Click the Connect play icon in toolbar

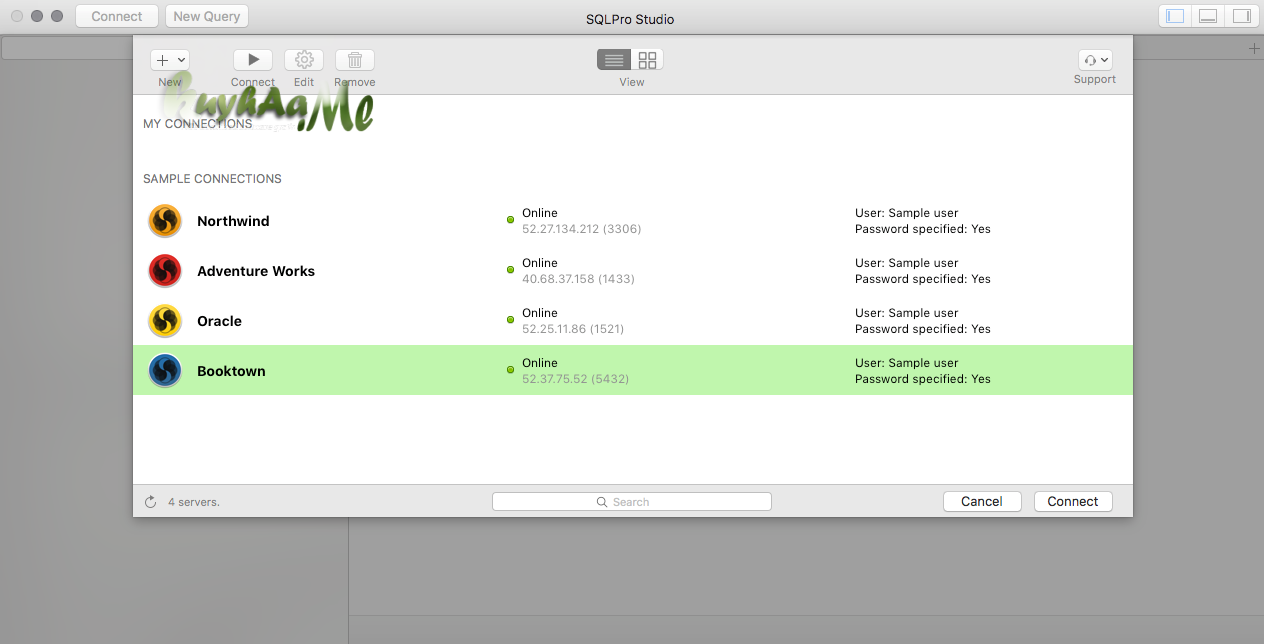click(253, 60)
